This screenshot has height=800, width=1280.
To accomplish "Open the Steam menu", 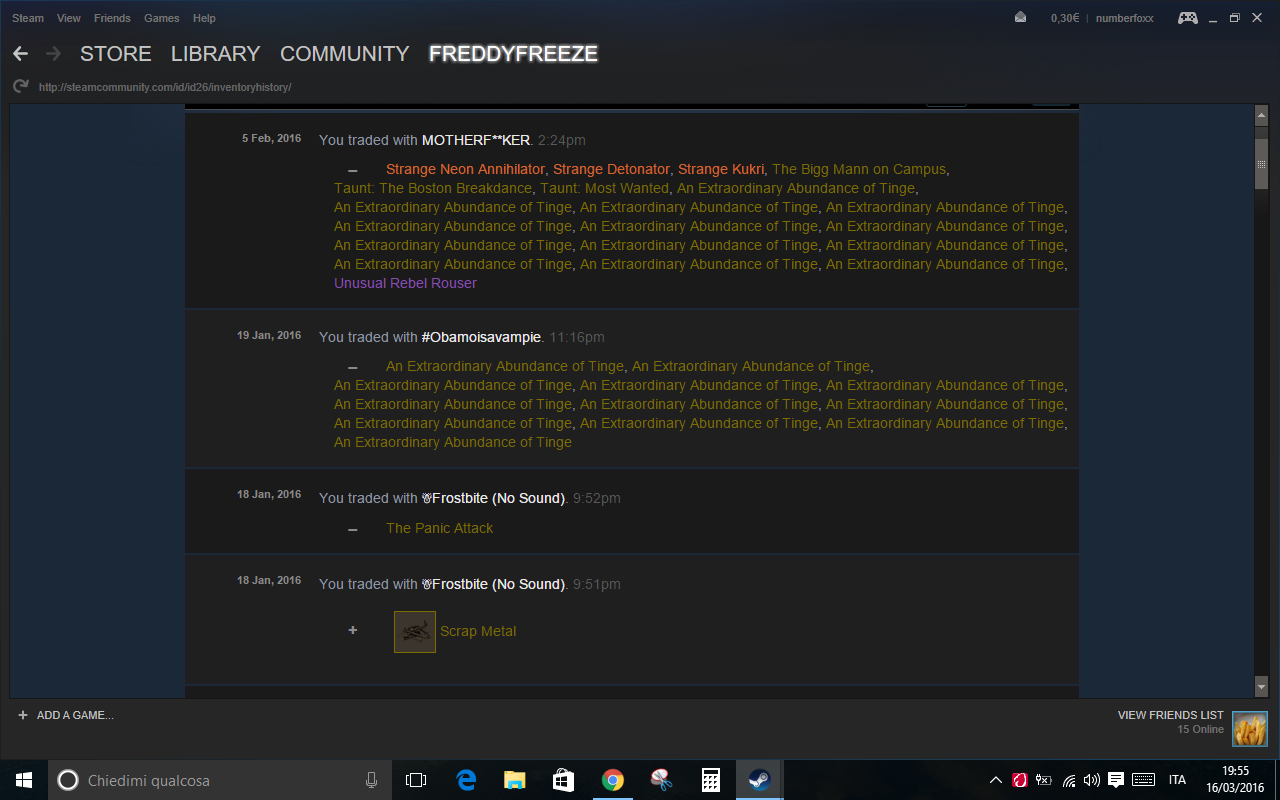I will coord(28,18).
